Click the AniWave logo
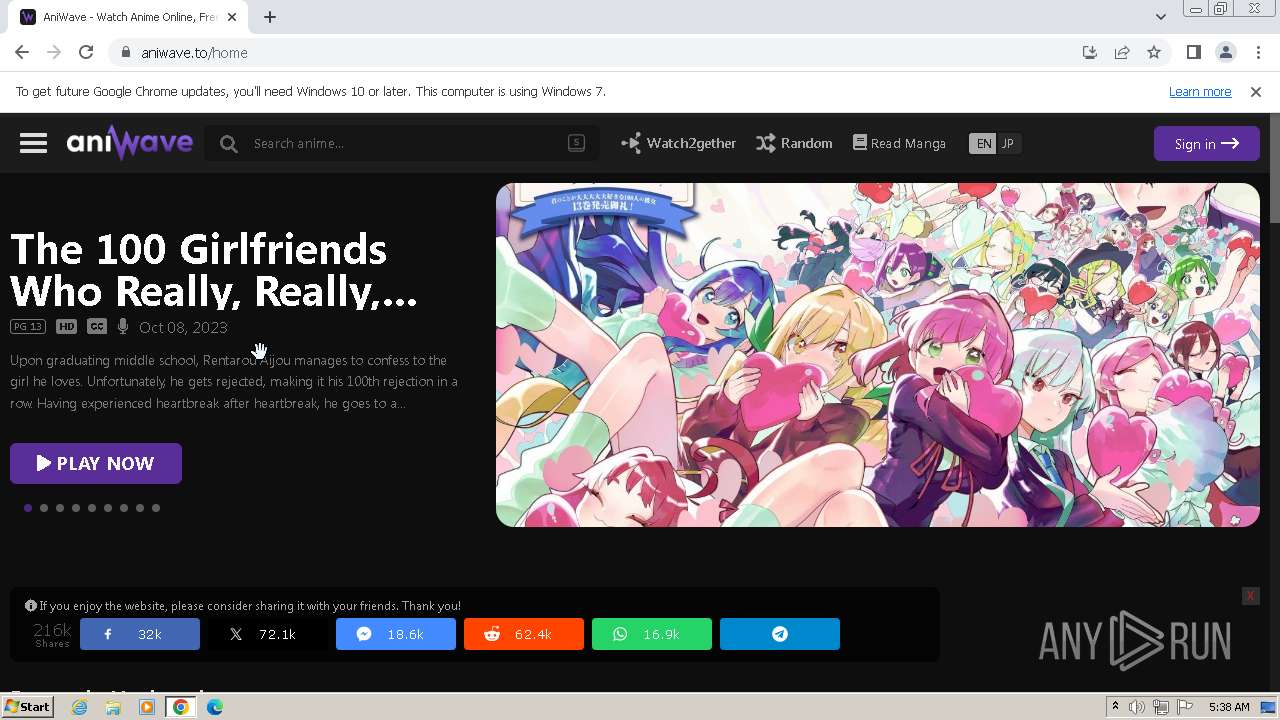Image resolution: width=1280 pixels, height=720 pixels. click(129, 143)
